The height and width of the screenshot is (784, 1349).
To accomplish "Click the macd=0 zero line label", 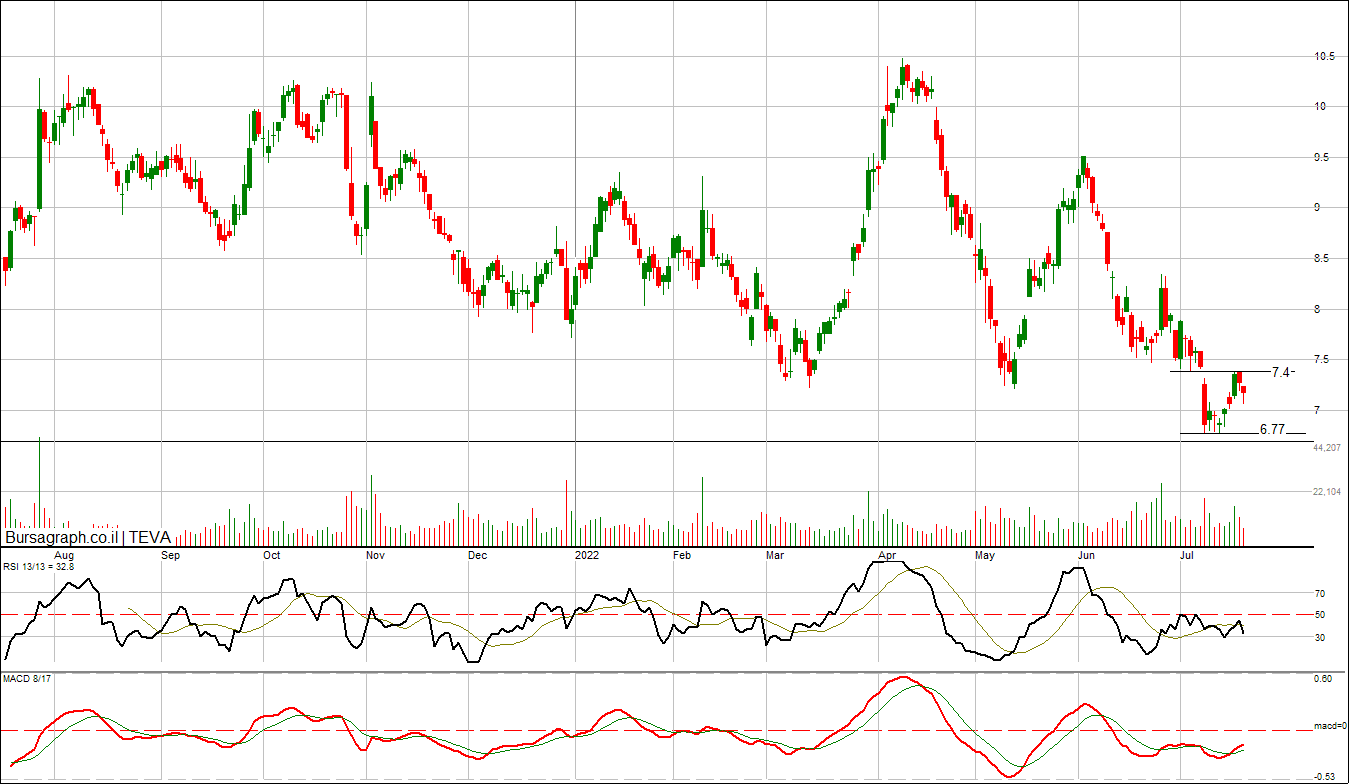I will point(1330,726).
